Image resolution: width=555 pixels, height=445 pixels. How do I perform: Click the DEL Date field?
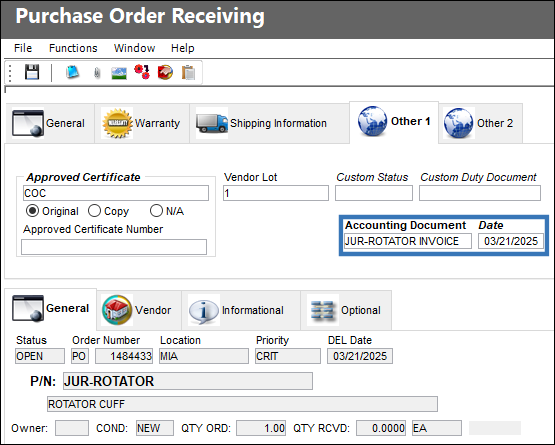point(360,356)
